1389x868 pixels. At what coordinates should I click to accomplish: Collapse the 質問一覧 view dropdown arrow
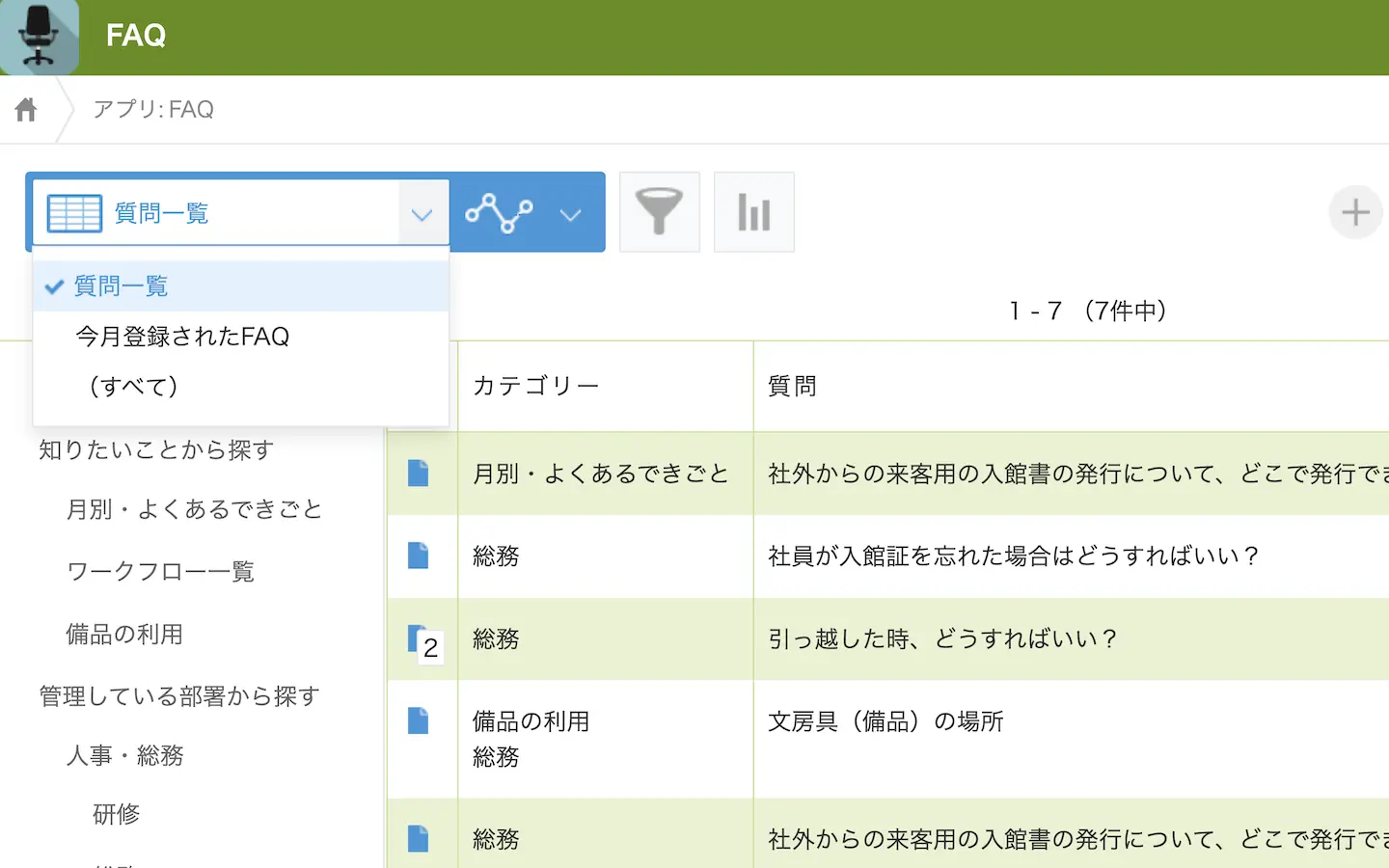pos(422,214)
